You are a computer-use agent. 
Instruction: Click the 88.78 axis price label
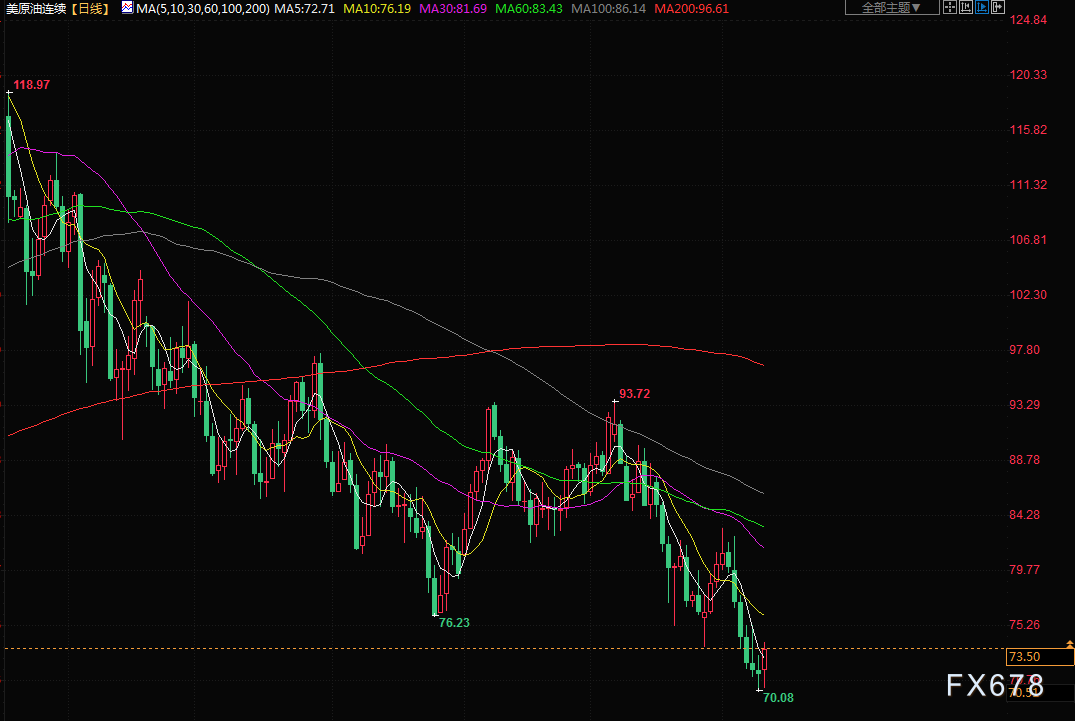(1024, 460)
